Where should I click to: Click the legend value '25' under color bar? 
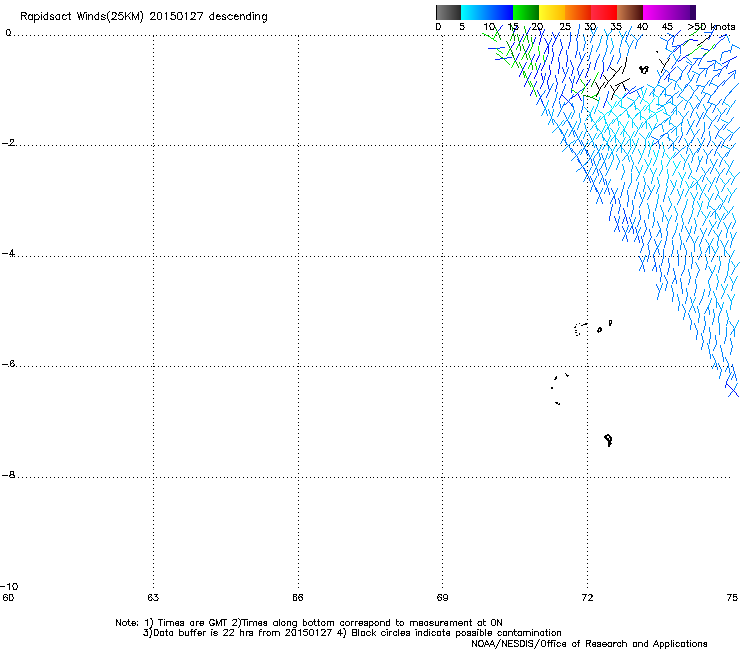565,27
